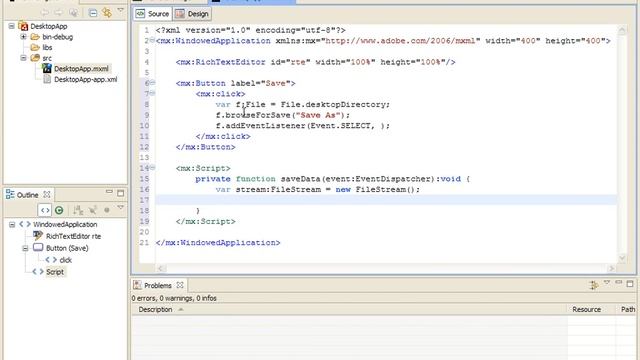640x360 pixels.
Task: Toggle alphabetical sort in Outline toolbar
Action: pos(78,210)
